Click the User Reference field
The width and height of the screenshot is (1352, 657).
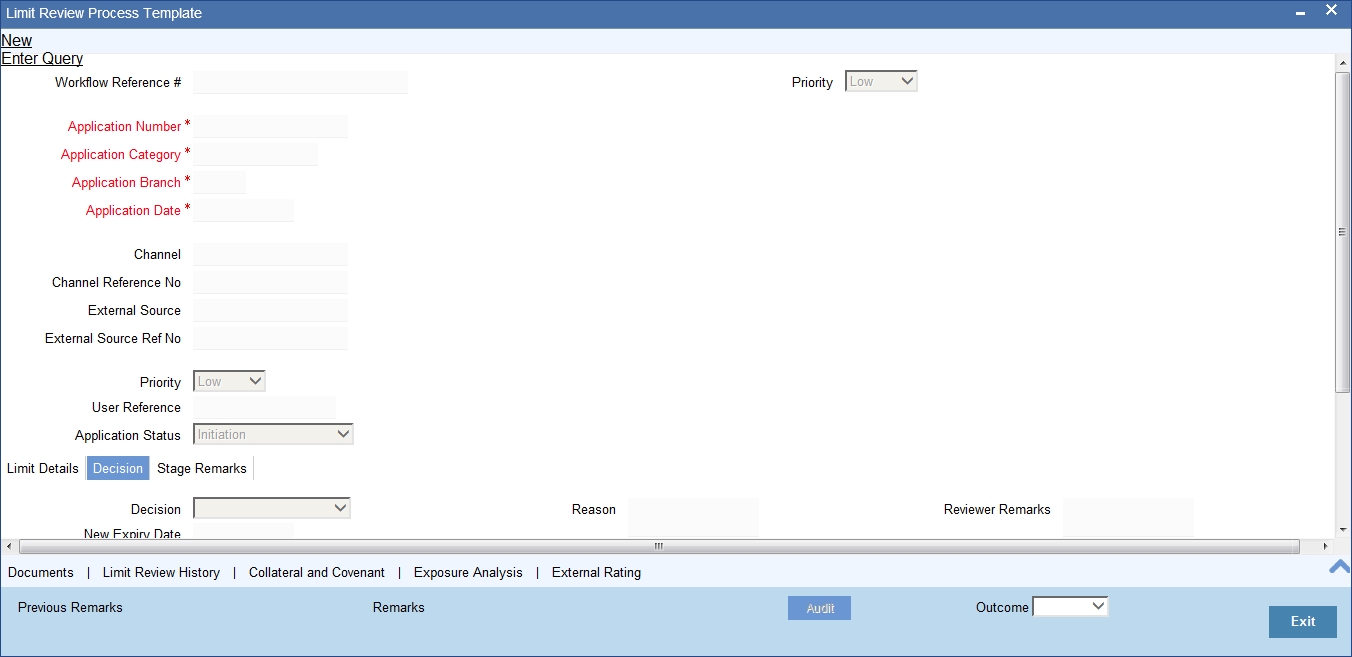(x=264, y=407)
